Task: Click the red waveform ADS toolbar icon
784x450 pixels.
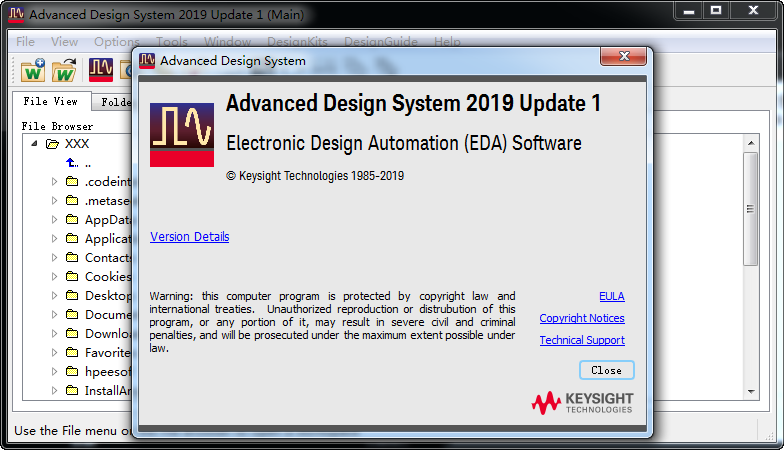Action: 101,70
